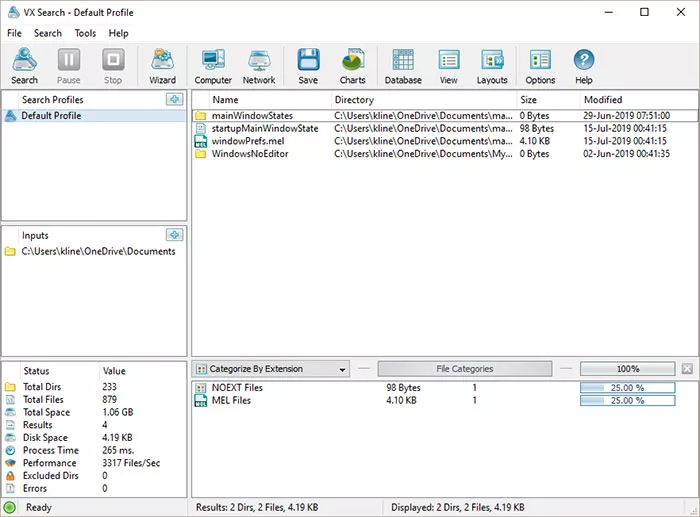Image resolution: width=700 pixels, height=517 pixels.
Task: Sort results by Size column header
Action: pyautogui.click(x=548, y=100)
